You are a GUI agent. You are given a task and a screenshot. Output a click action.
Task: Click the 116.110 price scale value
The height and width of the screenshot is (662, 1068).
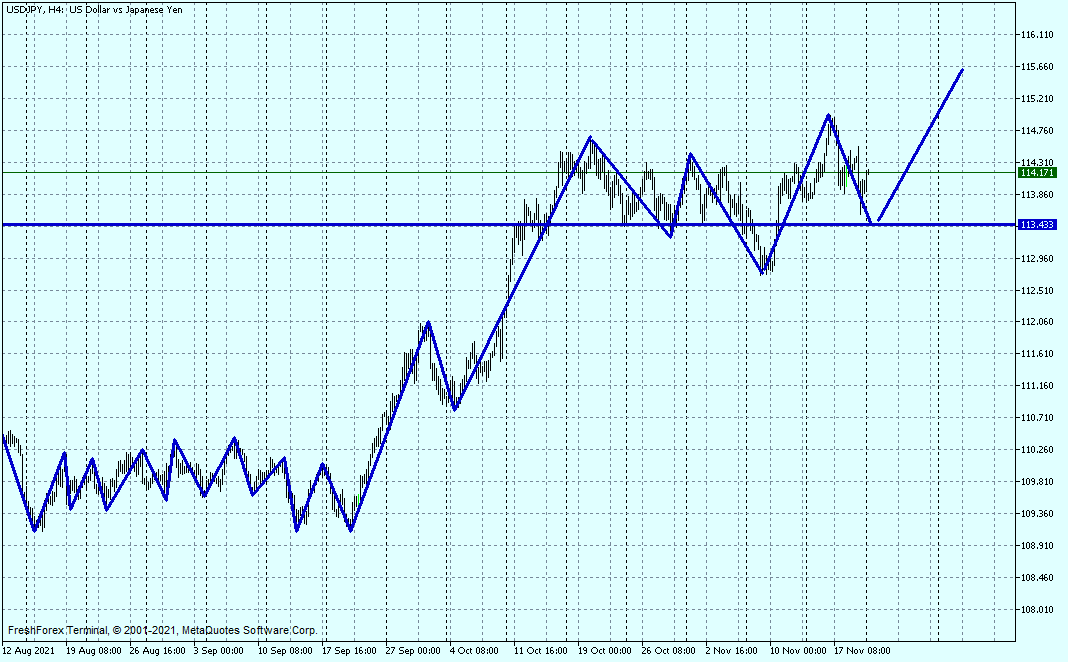[x=1037, y=35]
